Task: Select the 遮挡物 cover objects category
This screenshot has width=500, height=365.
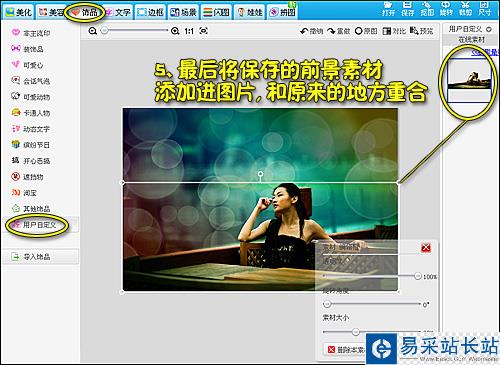Action: pyautogui.click(x=27, y=177)
